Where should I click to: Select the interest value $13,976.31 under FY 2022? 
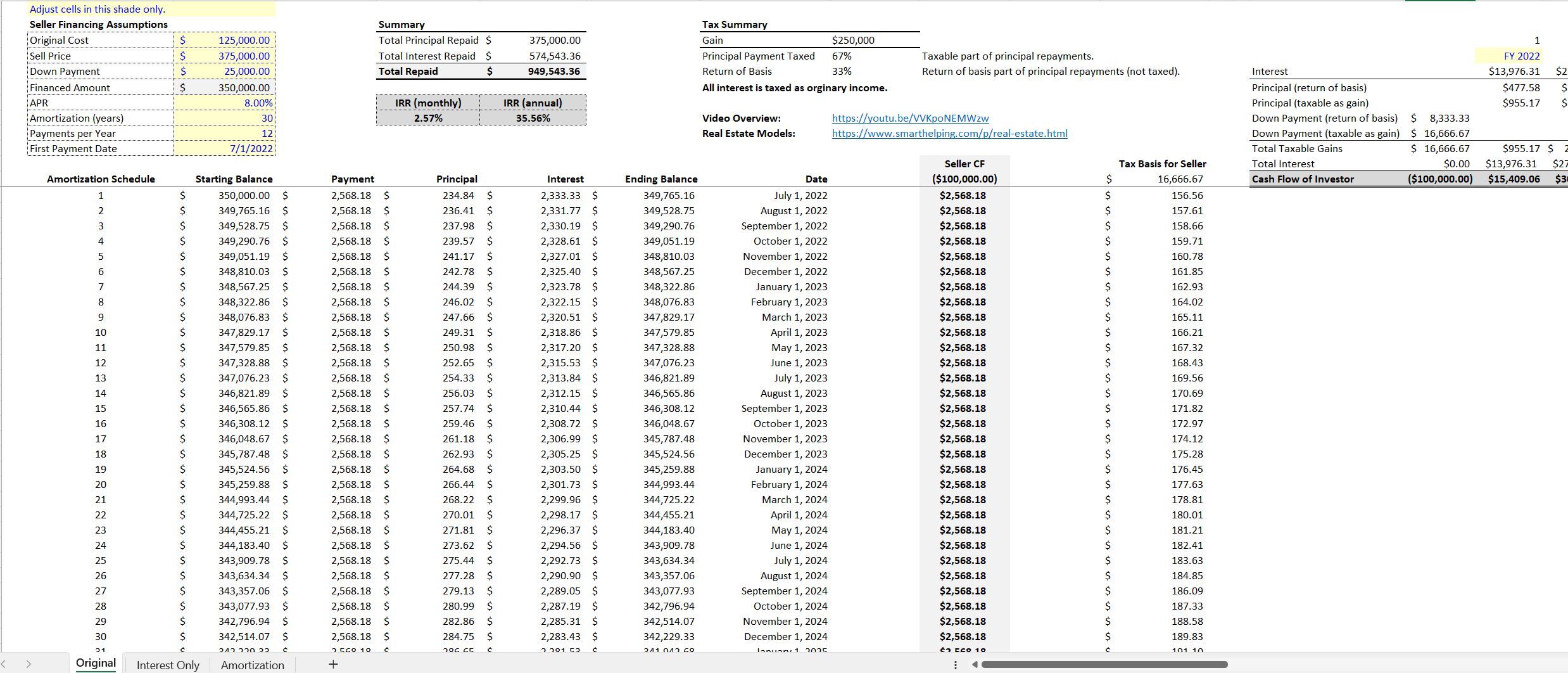point(1514,71)
